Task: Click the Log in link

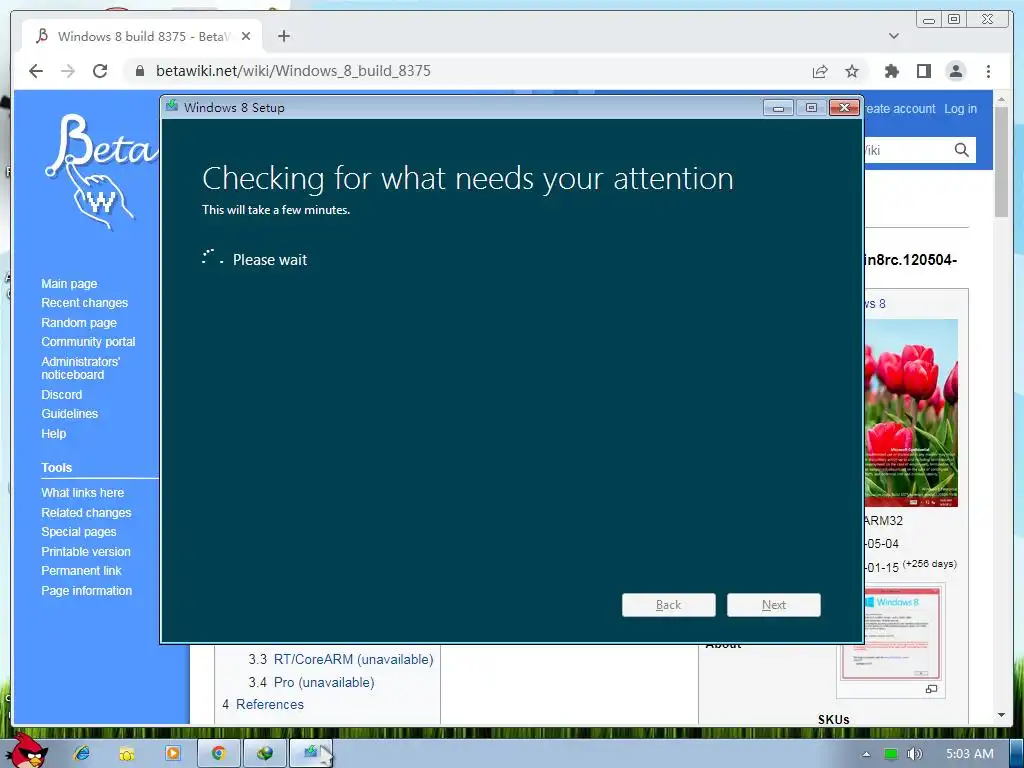Action: tap(961, 109)
